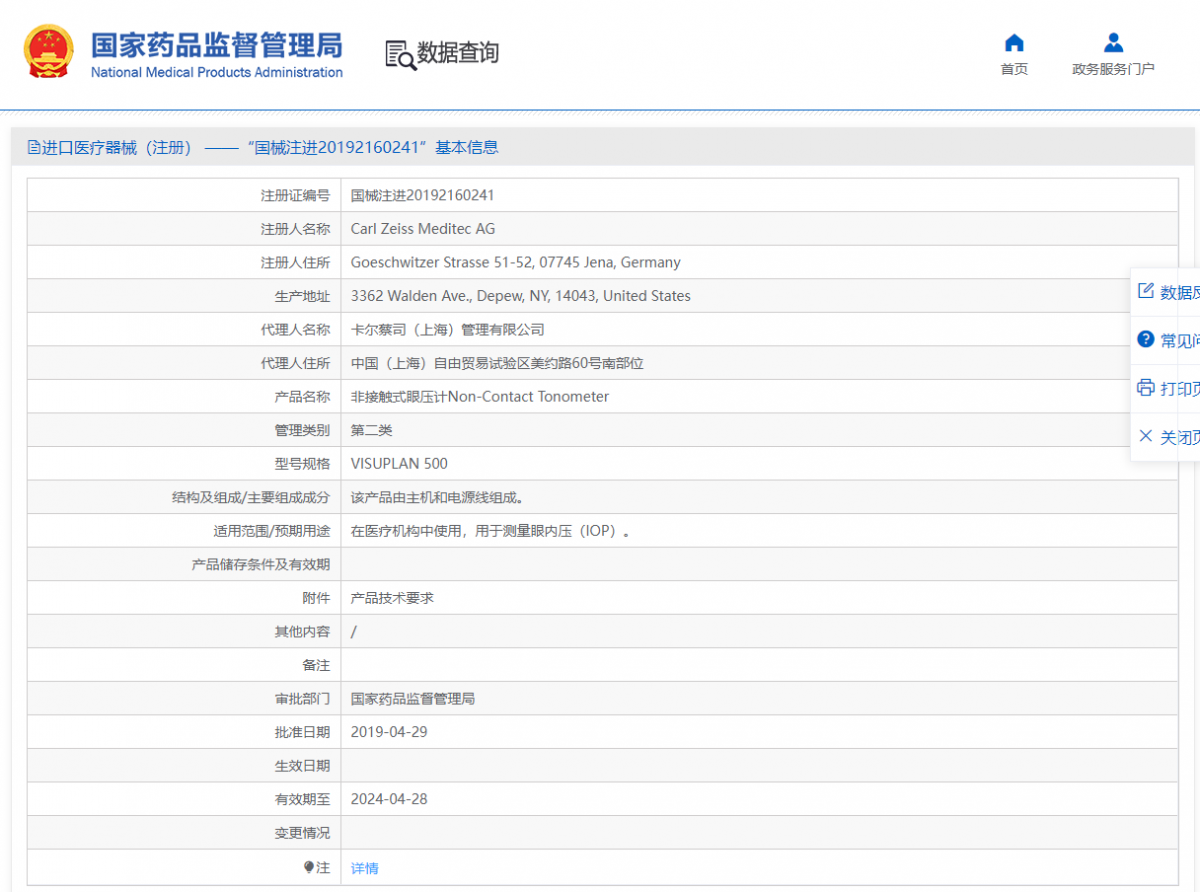Select expiry date 2024-04-28
Image resolution: width=1200 pixels, height=892 pixels.
pos(389,799)
